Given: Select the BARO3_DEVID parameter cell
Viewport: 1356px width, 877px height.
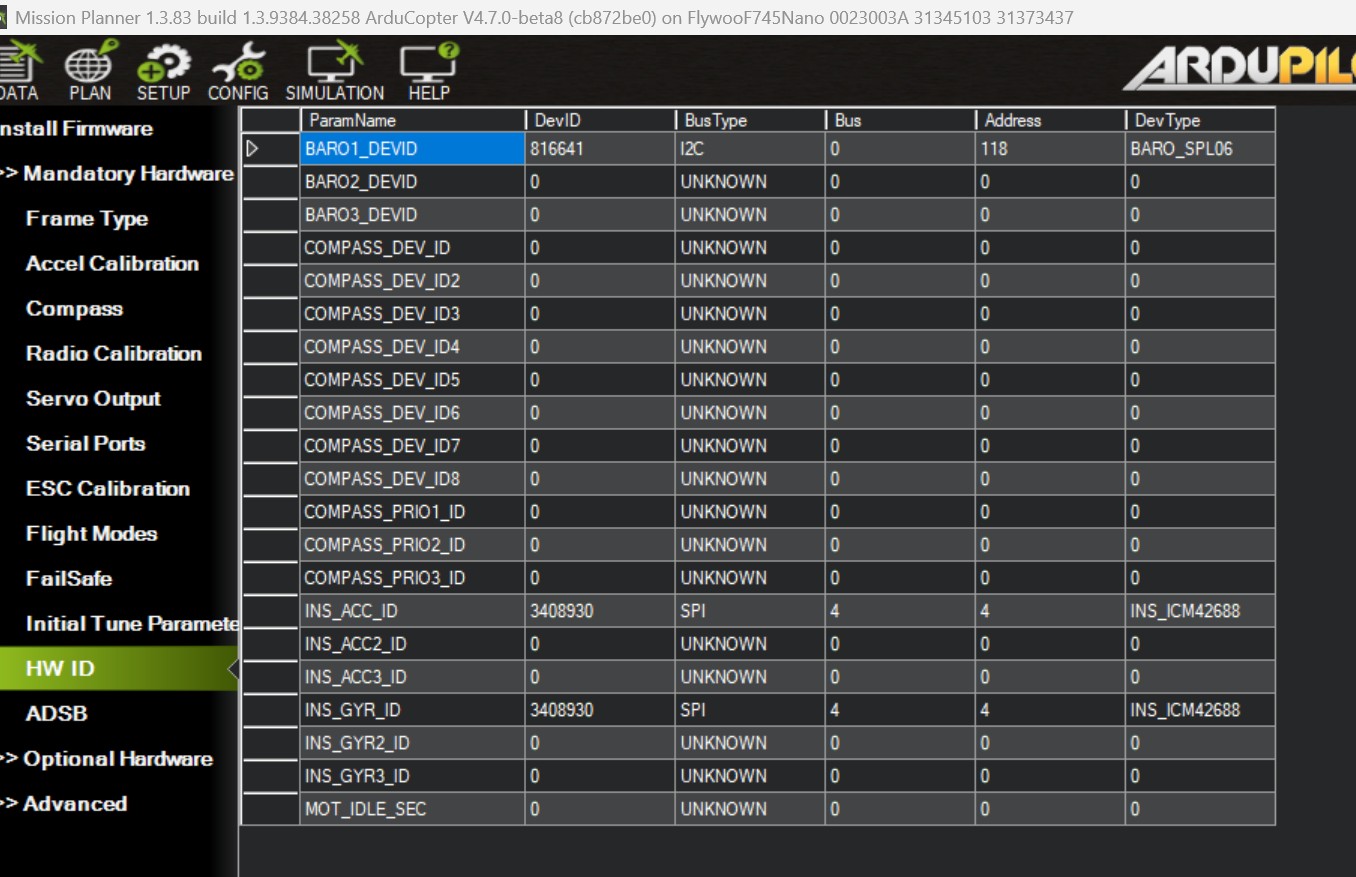Looking at the screenshot, I should click(413, 215).
